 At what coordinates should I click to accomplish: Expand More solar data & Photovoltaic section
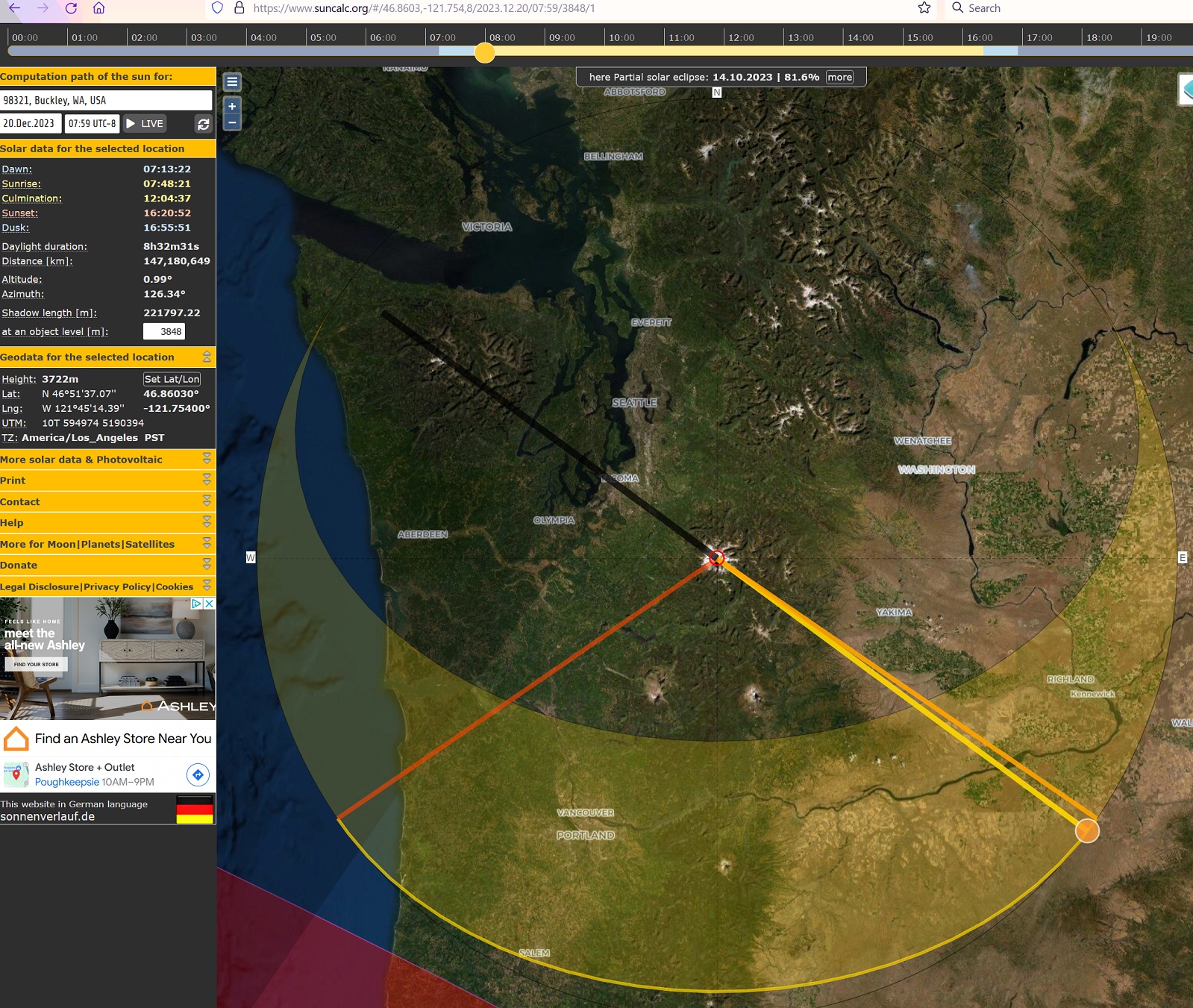click(207, 460)
